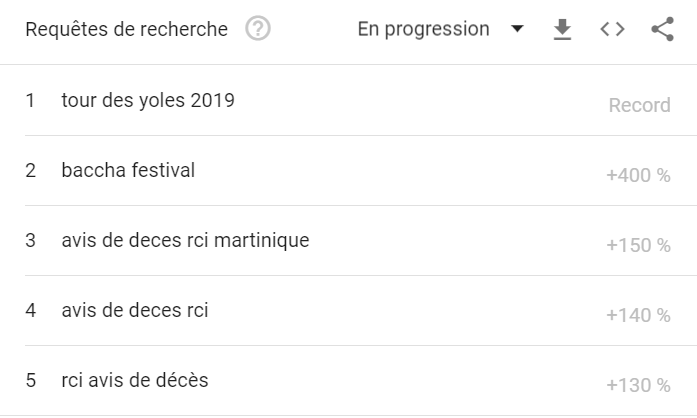Click the help question mark icon
This screenshot has height=418, width=697.
pos(258,28)
